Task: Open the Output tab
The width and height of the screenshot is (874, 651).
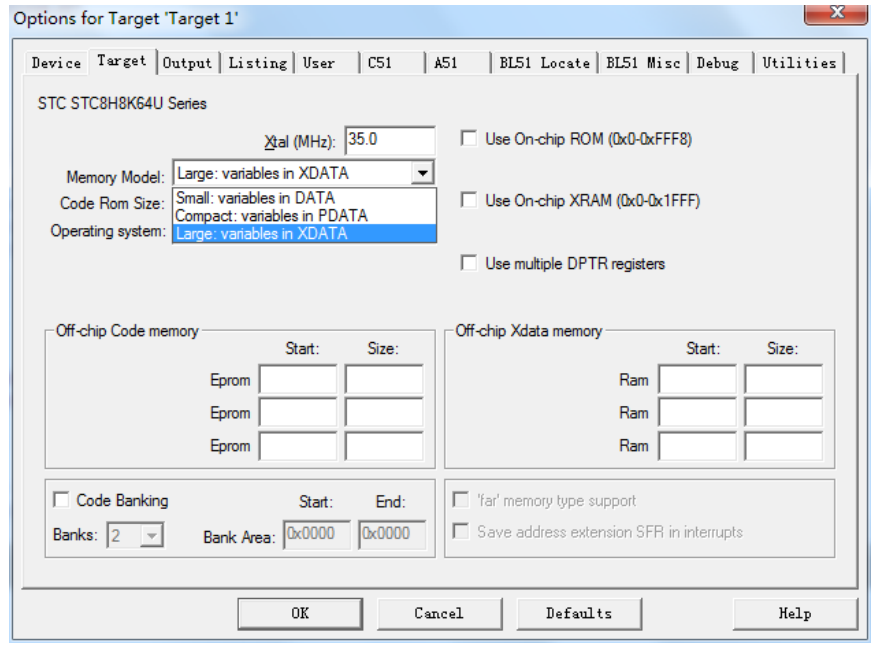Action: click(x=187, y=63)
